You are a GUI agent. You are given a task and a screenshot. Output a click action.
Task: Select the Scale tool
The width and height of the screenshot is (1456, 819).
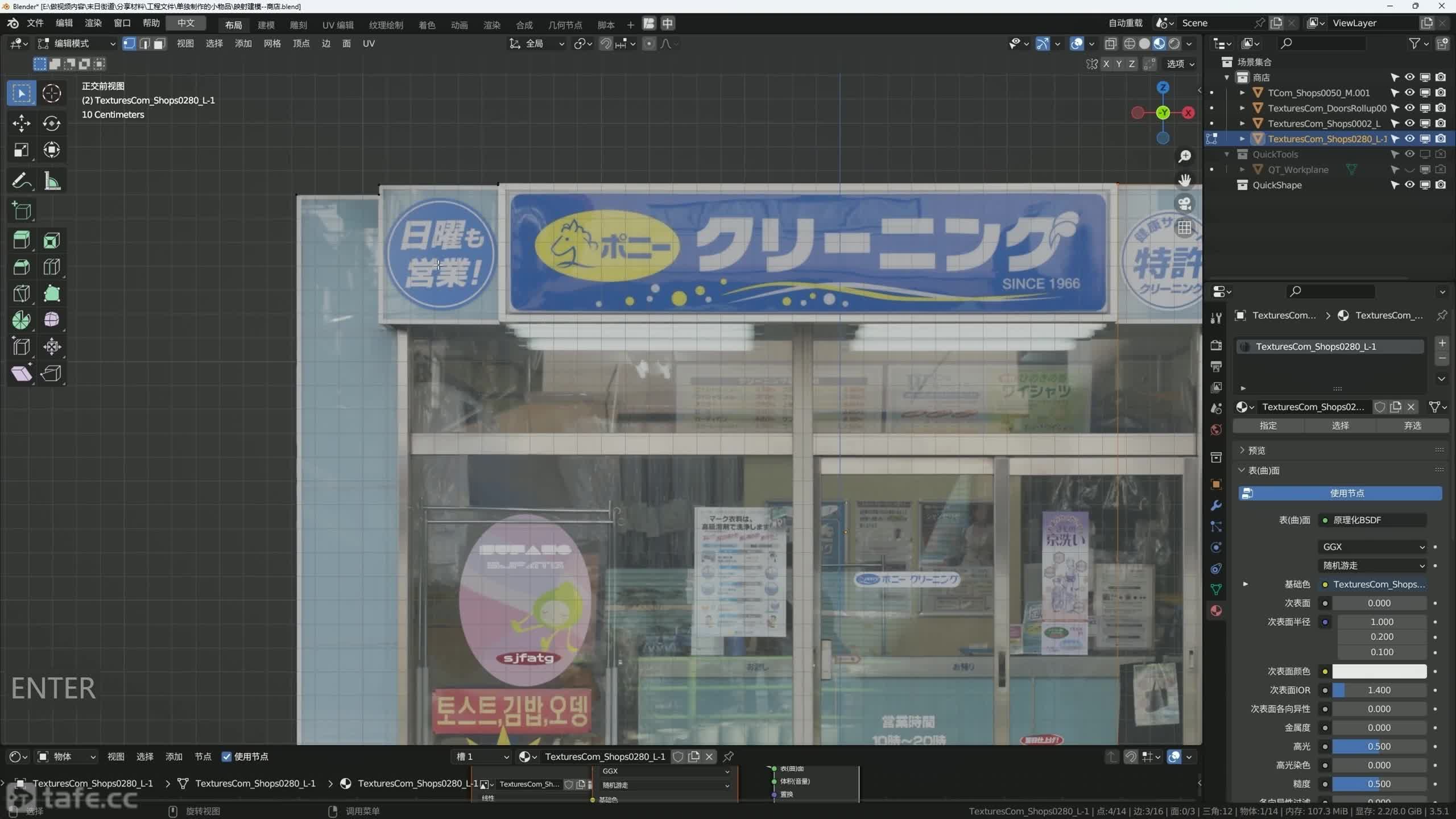pos(22,150)
